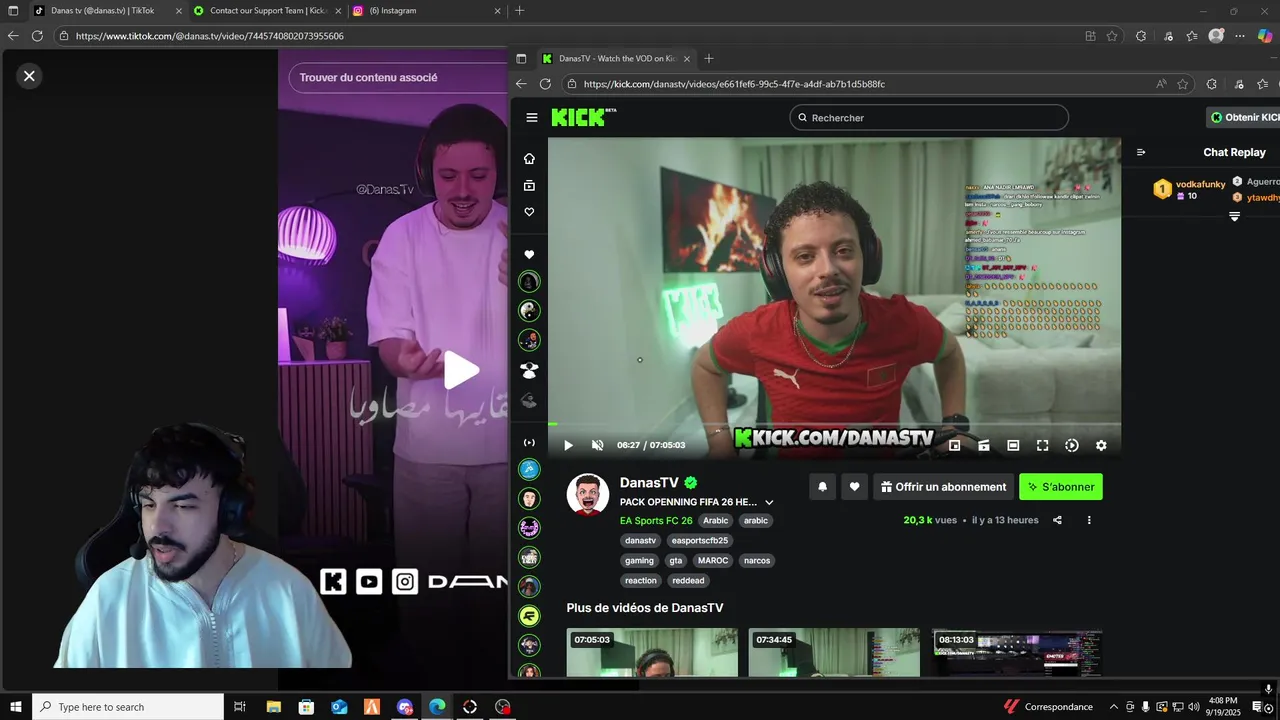Play the TikTok video
Screen dimensions: 1280x720
coord(461,370)
